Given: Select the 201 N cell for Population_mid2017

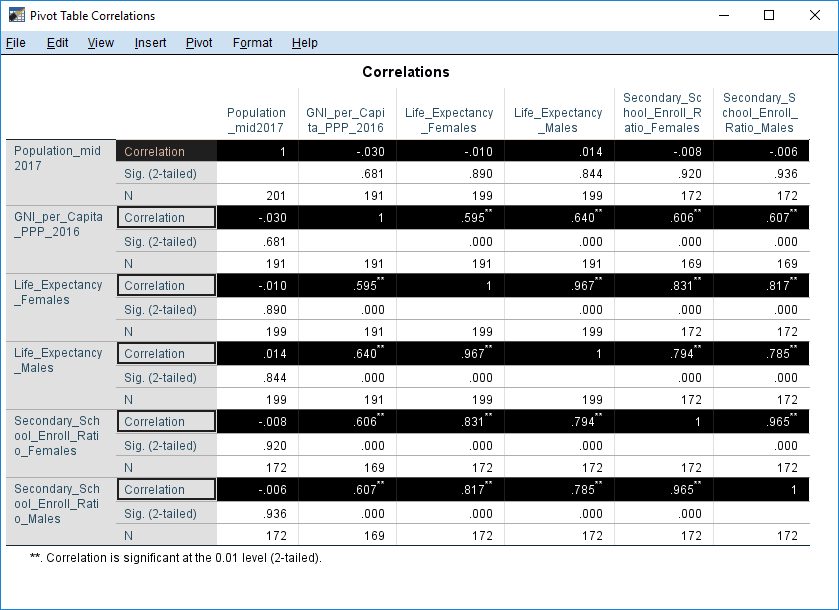Looking at the screenshot, I should (x=257, y=195).
